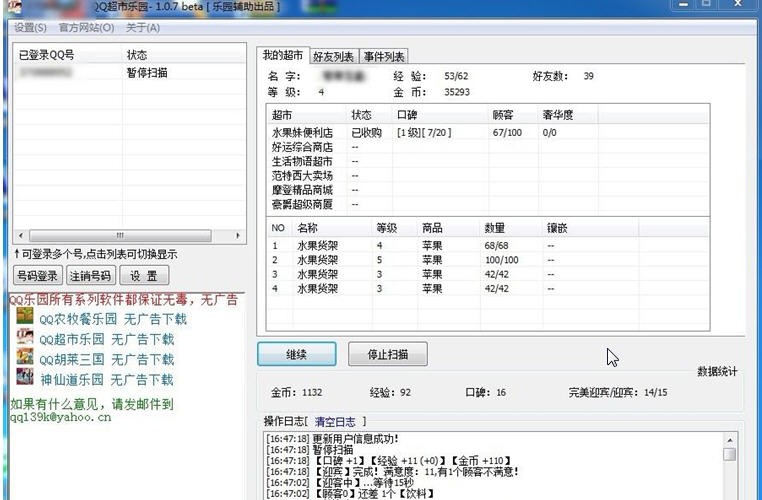Click the 镶嵌 column header
The image size is (762, 500).
click(x=590, y=228)
